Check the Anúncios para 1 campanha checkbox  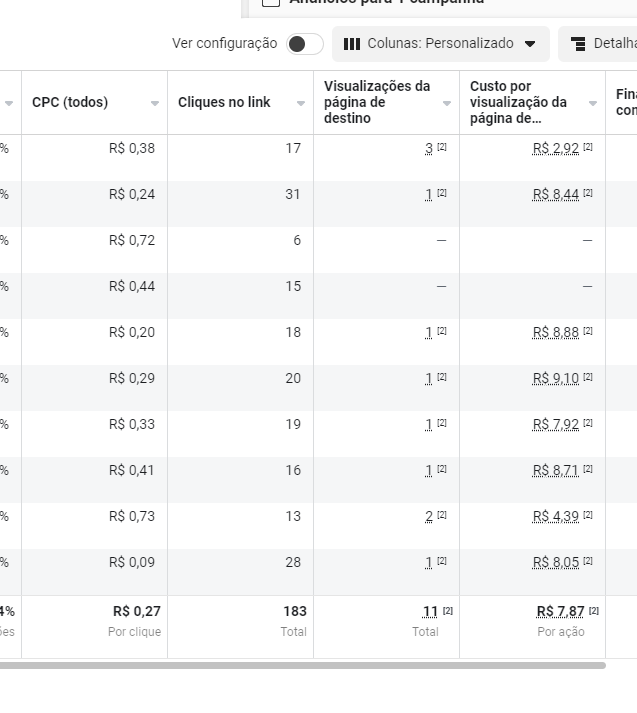point(271,2)
